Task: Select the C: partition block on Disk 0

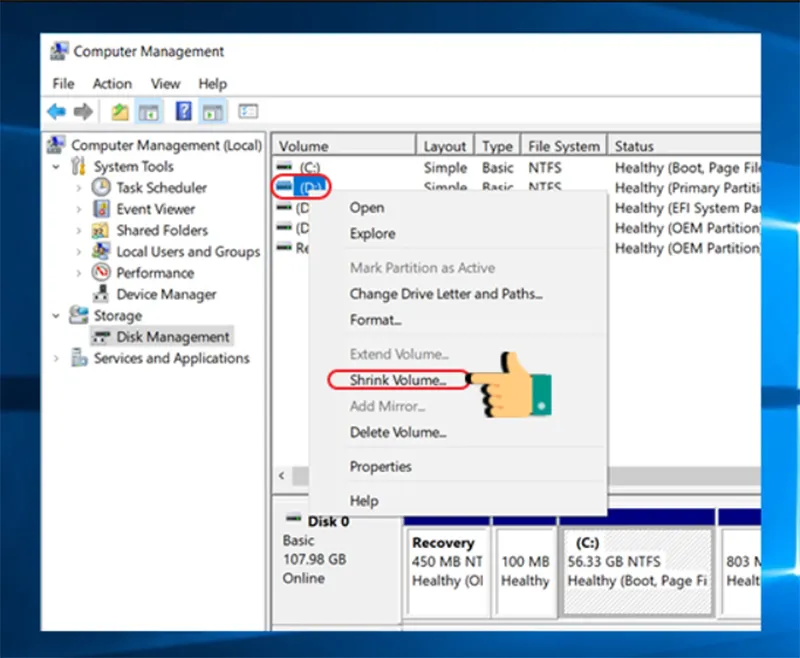Action: click(x=636, y=571)
